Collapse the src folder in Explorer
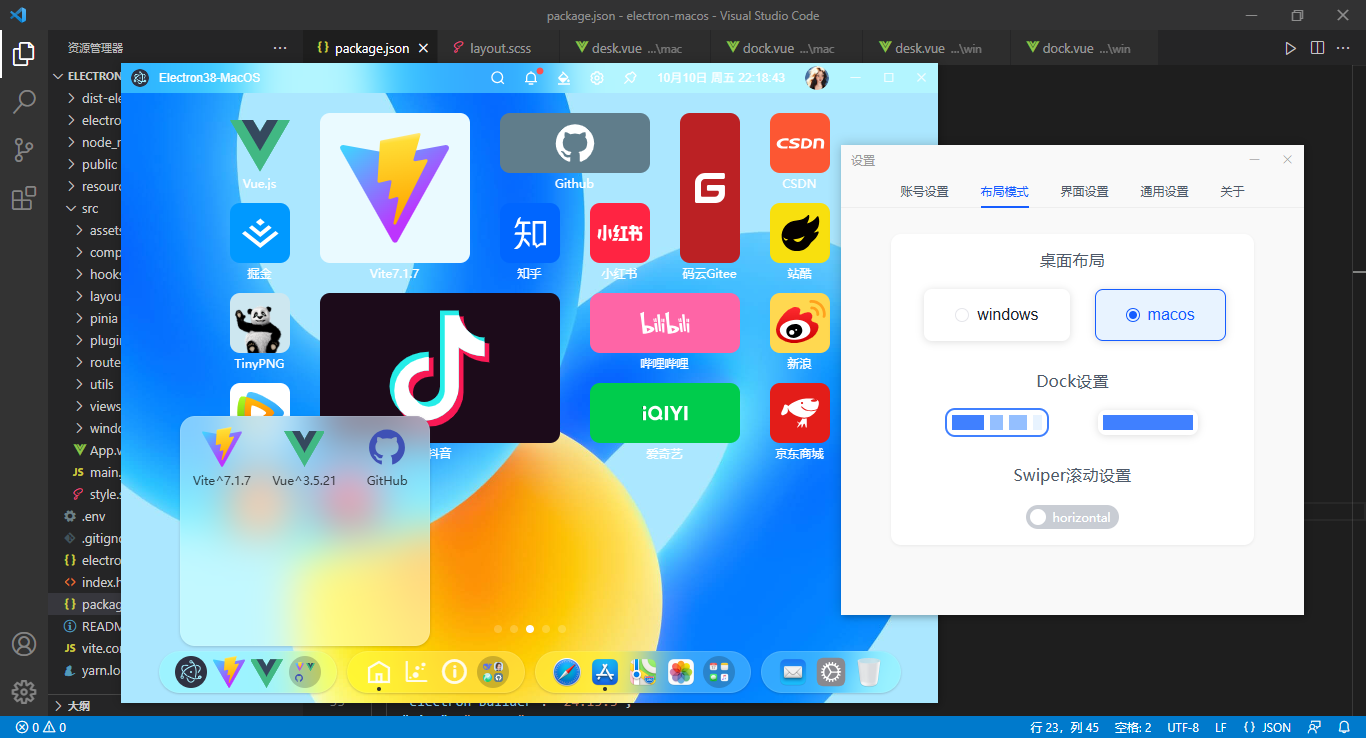1366x738 pixels. point(88,208)
